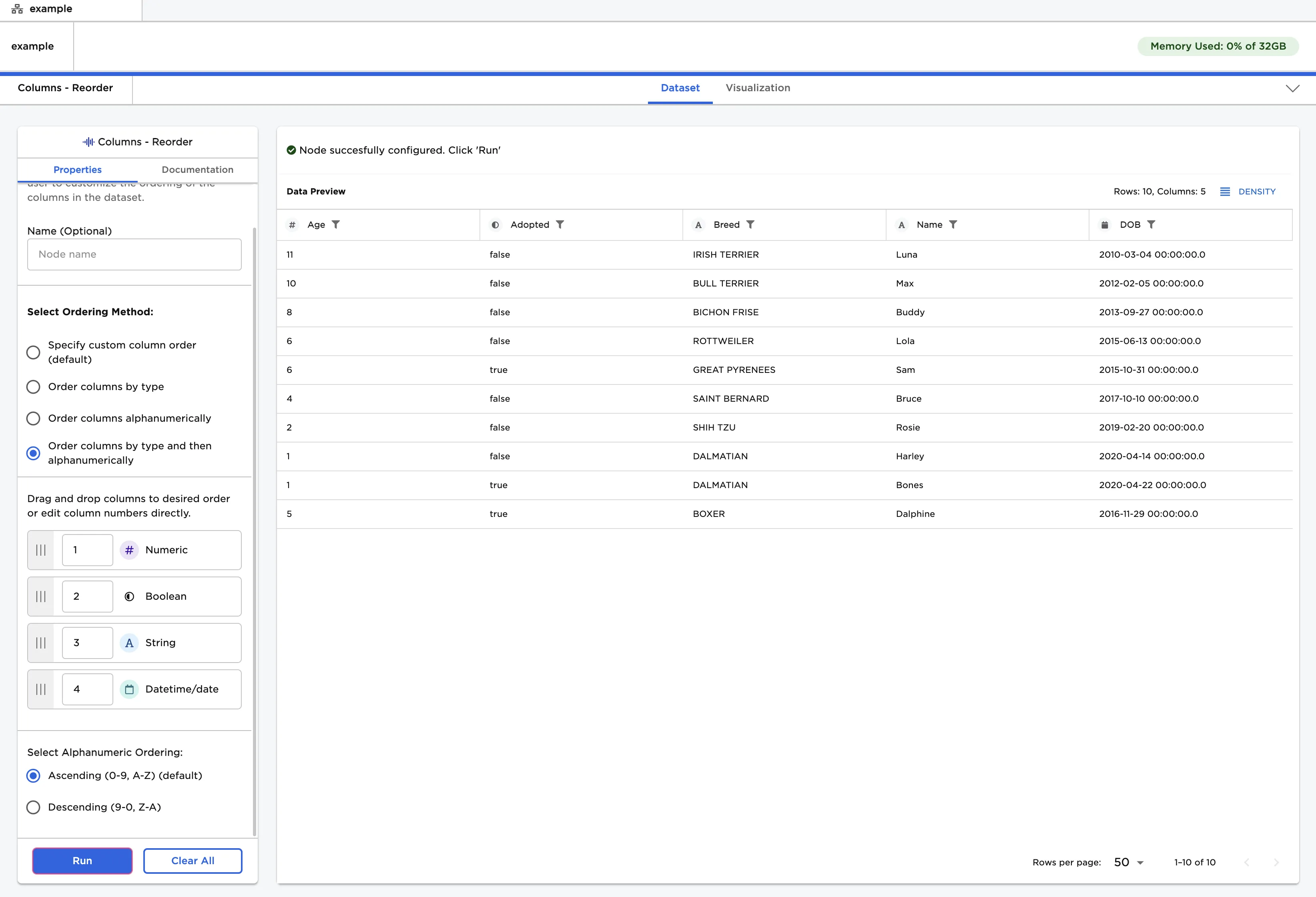Click the filter icon on Adopted column
This screenshot has width=1316, height=897.
[x=560, y=225]
